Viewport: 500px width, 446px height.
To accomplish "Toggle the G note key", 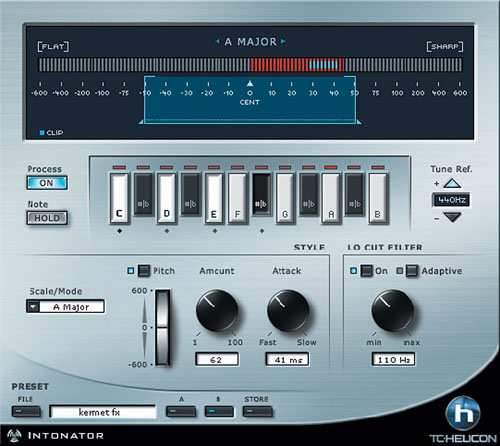I will coord(285,198).
